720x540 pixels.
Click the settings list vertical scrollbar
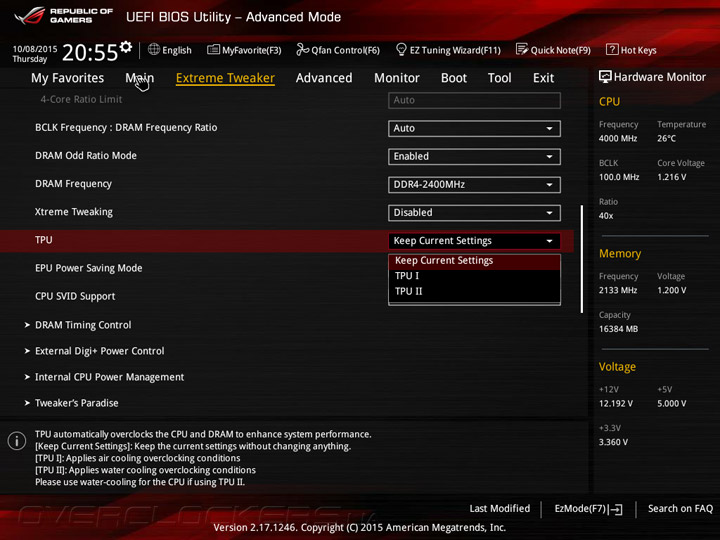(582, 259)
